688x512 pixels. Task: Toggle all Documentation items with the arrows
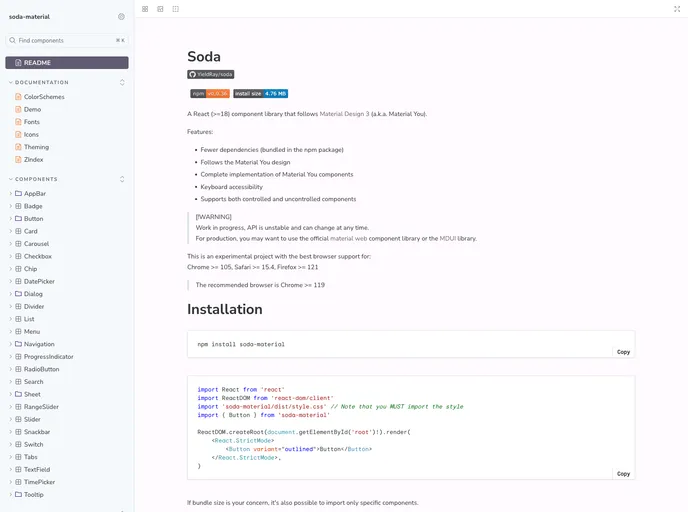[x=122, y=82]
